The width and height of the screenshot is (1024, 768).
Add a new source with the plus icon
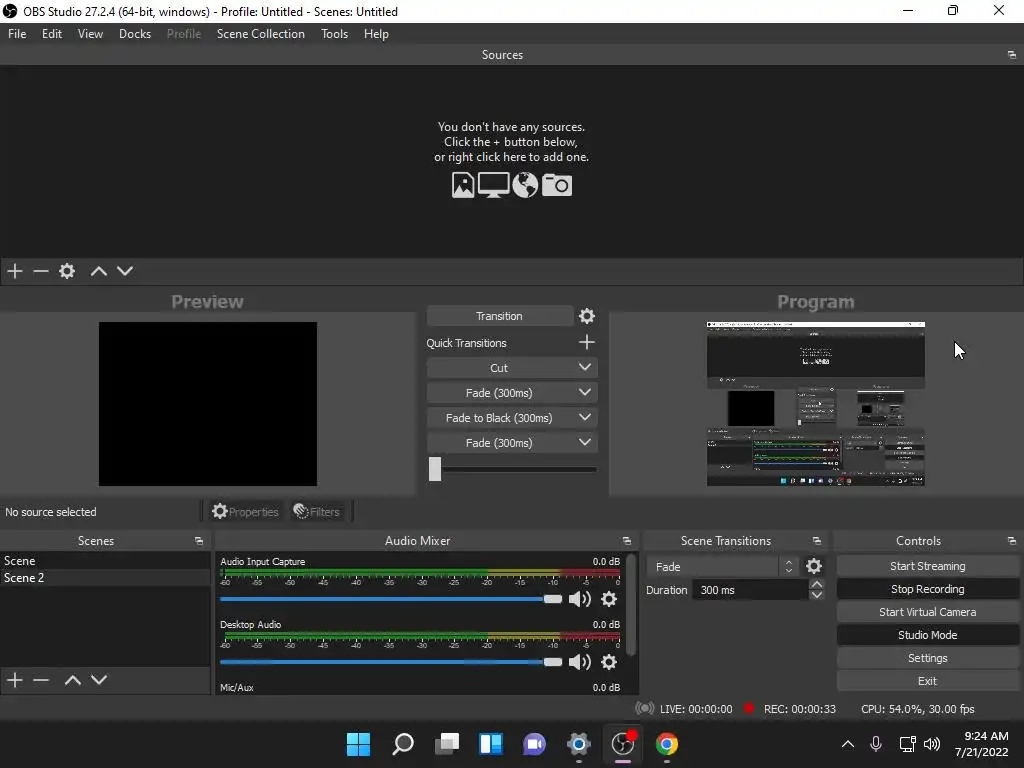[15, 271]
